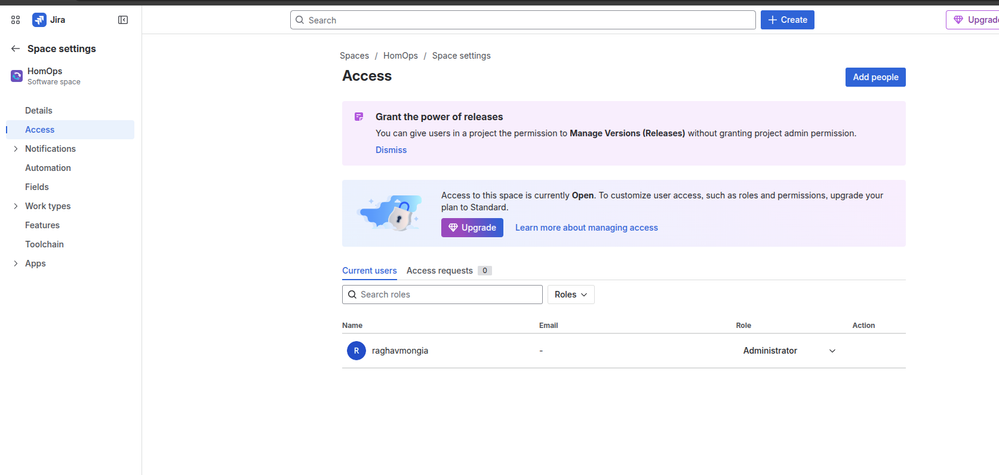Image resolution: width=999 pixels, height=475 pixels.
Task: Click the gem icon on the top Upgrade button
Action: point(958,20)
